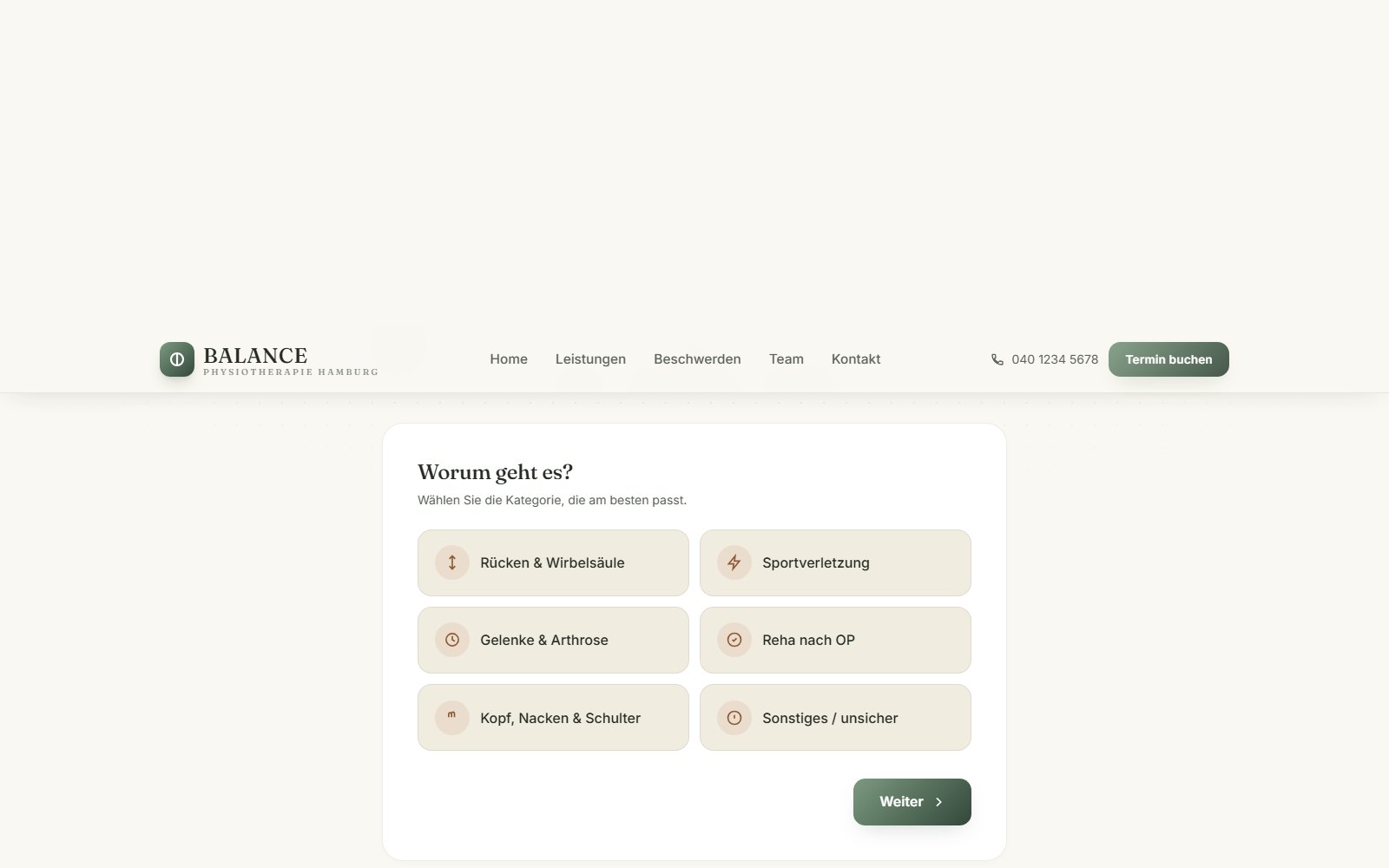Image resolution: width=1389 pixels, height=868 pixels.
Task: Select Reha nach OP card
Action: tap(835, 640)
